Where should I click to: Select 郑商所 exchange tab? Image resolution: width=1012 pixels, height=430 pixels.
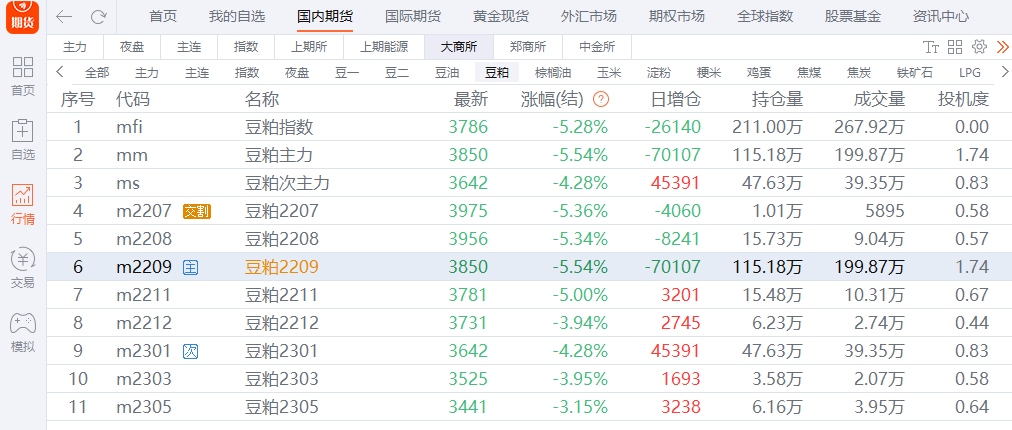(x=528, y=46)
